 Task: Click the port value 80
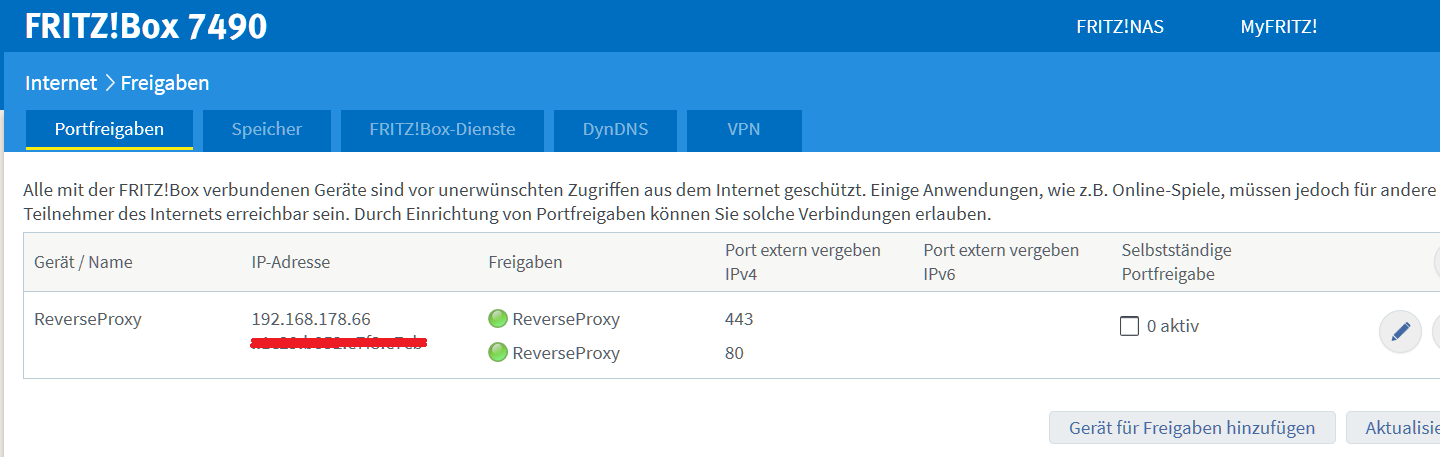tap(734, 353)
